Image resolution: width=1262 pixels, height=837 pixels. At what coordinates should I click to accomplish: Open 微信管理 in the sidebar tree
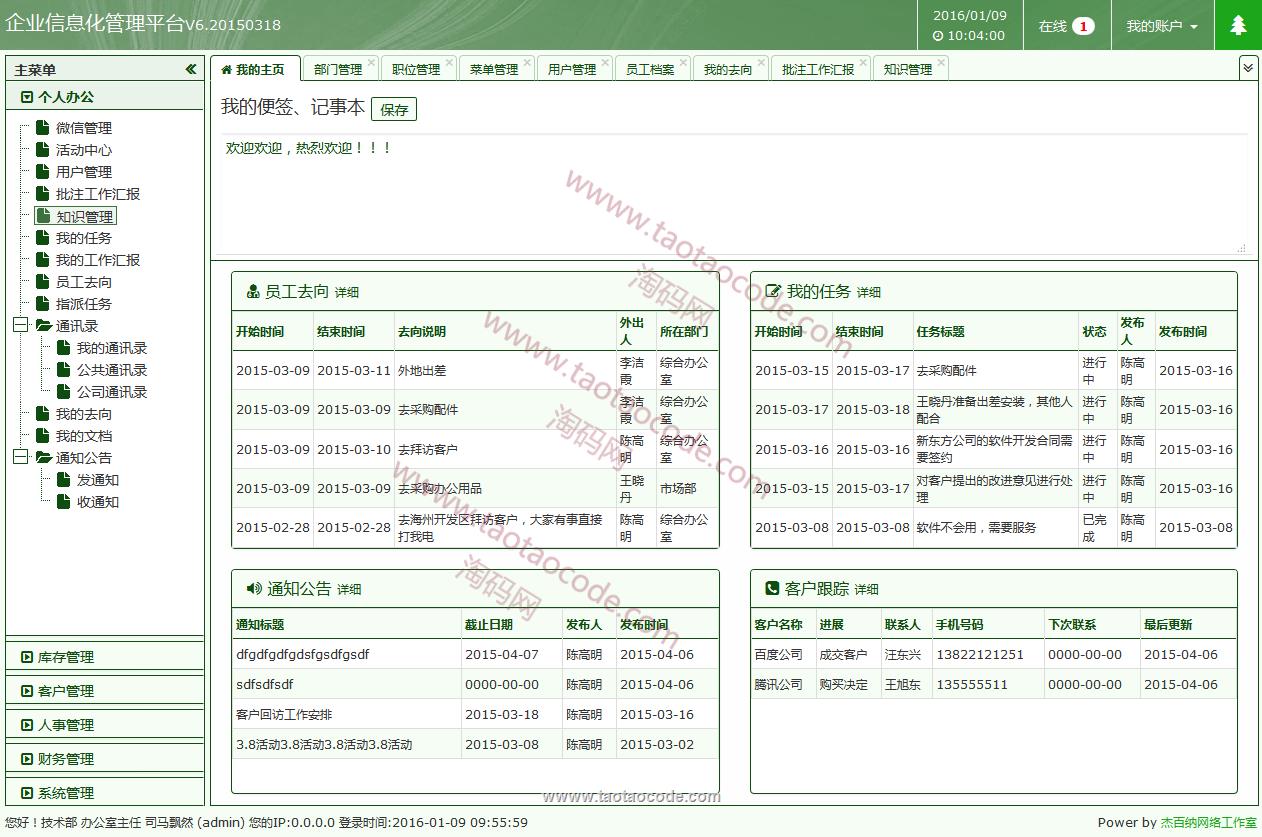click(x=83, y=128)
